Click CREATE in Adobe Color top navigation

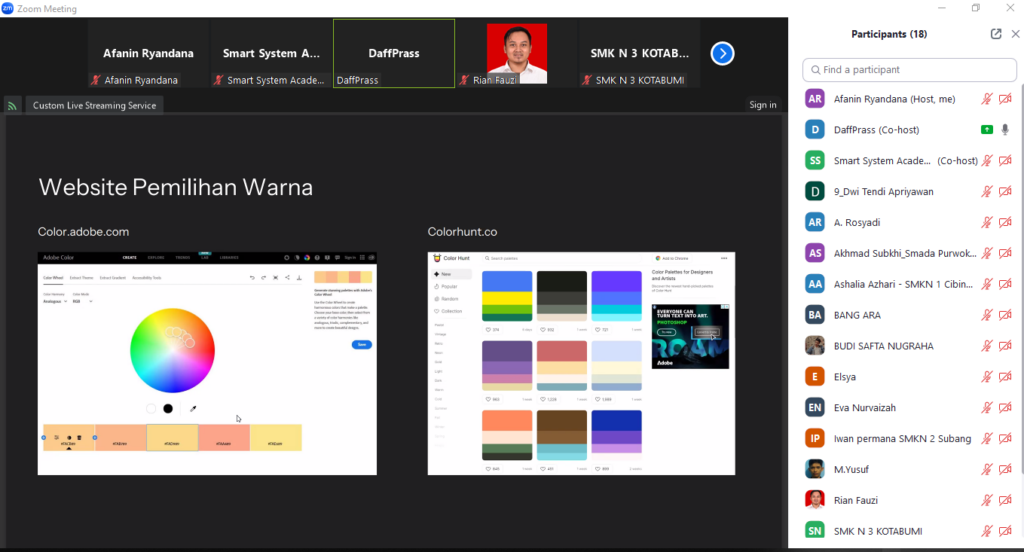tap(129, 257)
